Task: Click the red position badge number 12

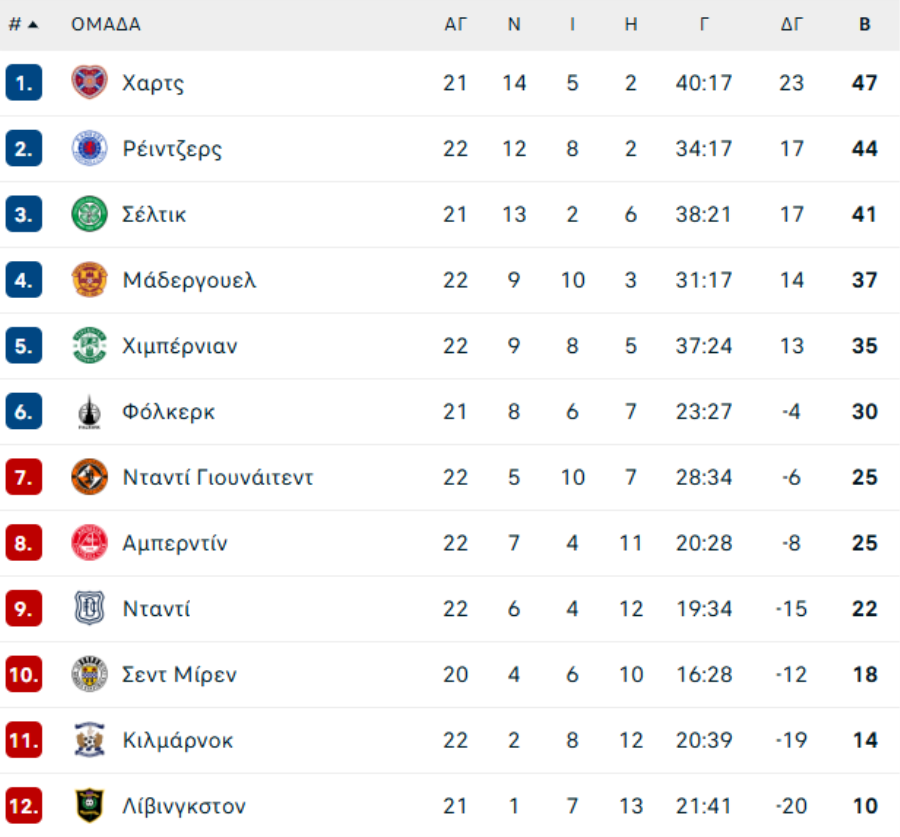Action: [x=23, y=806]
